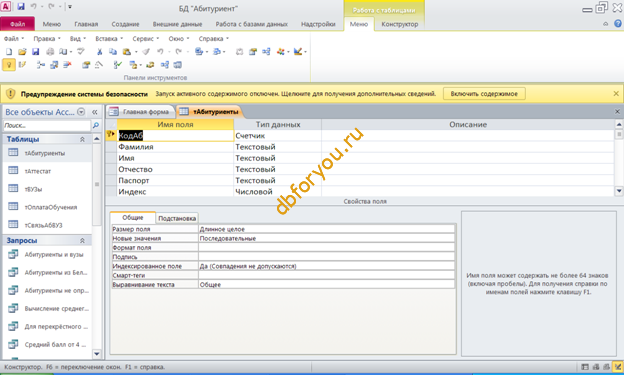The width and height of the screenshot is (624, 375).
Task: Open the Paste icon dropdown arrow
Action: (136, 52)
